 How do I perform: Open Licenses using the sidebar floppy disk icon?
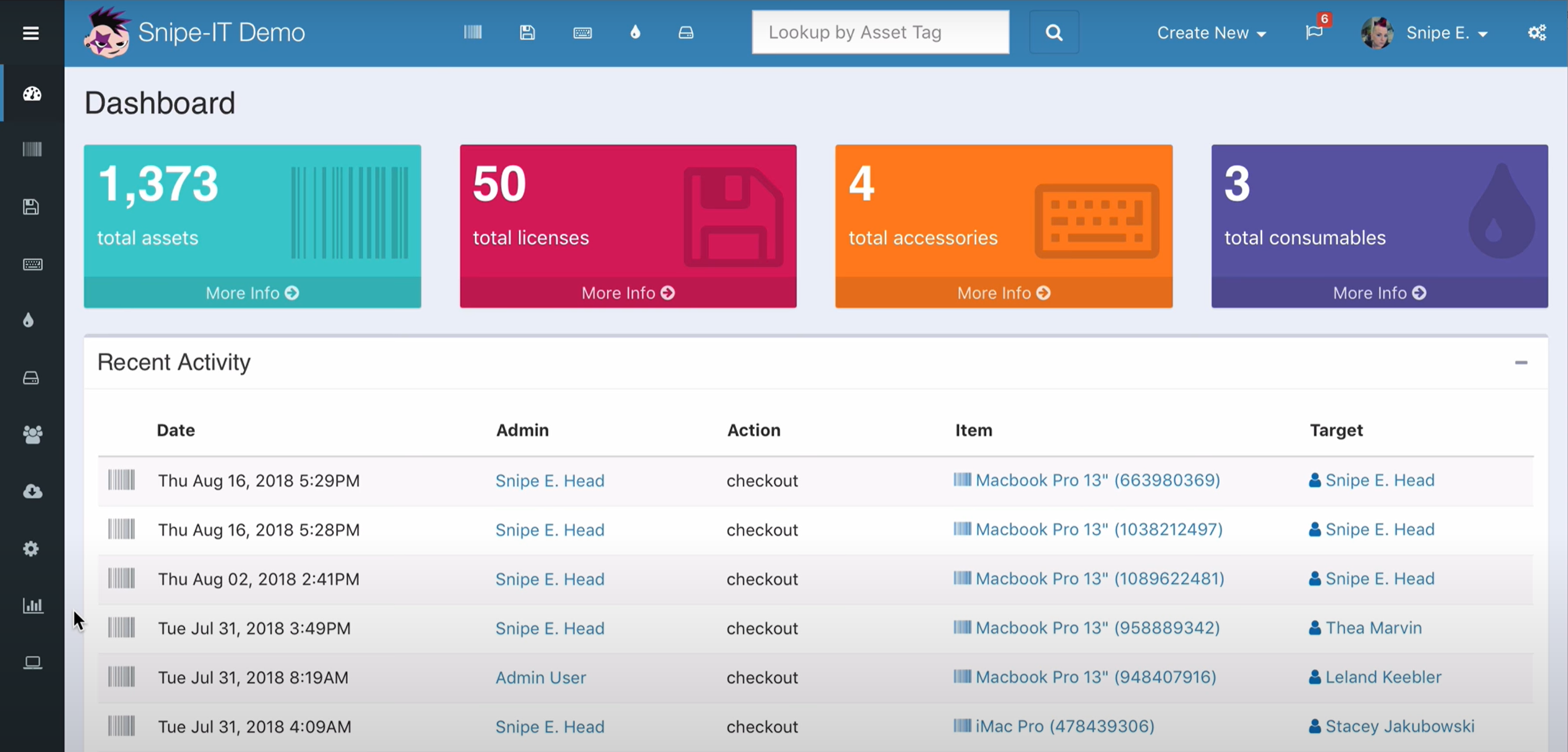coord(32,207)
